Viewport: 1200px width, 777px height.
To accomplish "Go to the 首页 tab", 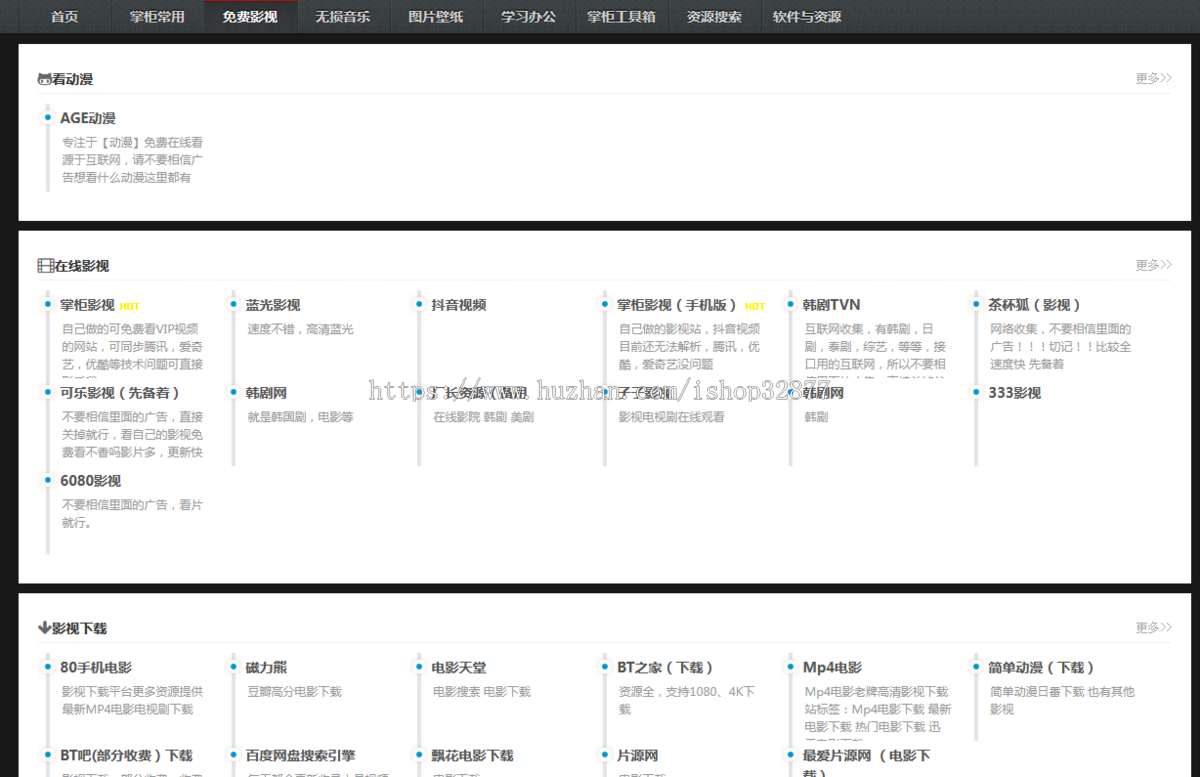I will [64, 17].
